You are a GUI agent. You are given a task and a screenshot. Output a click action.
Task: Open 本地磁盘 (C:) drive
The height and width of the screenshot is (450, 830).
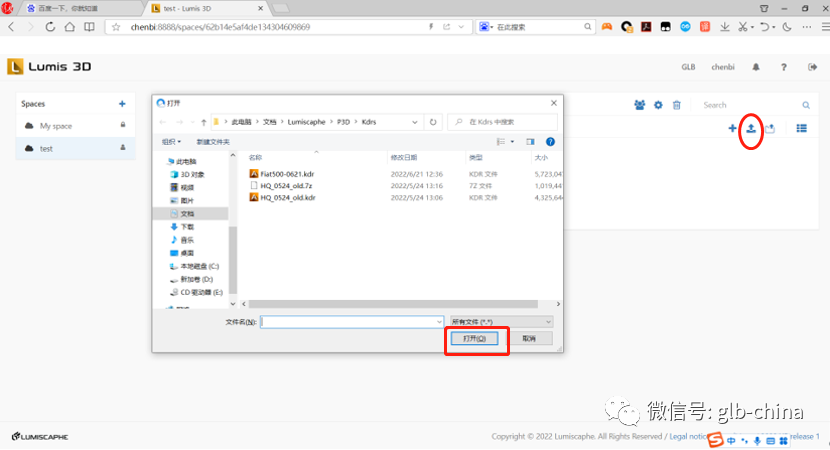click(200, 266)
